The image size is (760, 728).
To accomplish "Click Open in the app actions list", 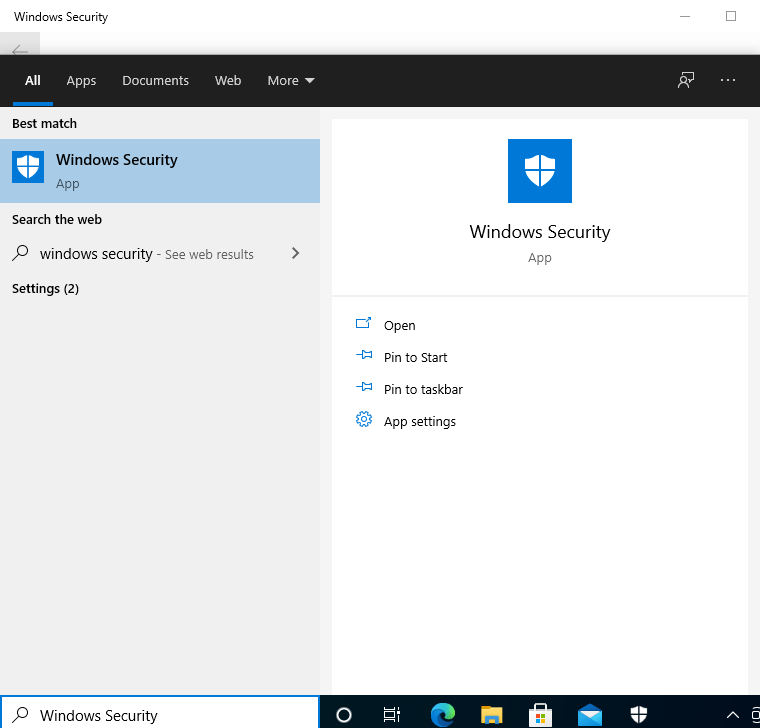I will point(399,326).
